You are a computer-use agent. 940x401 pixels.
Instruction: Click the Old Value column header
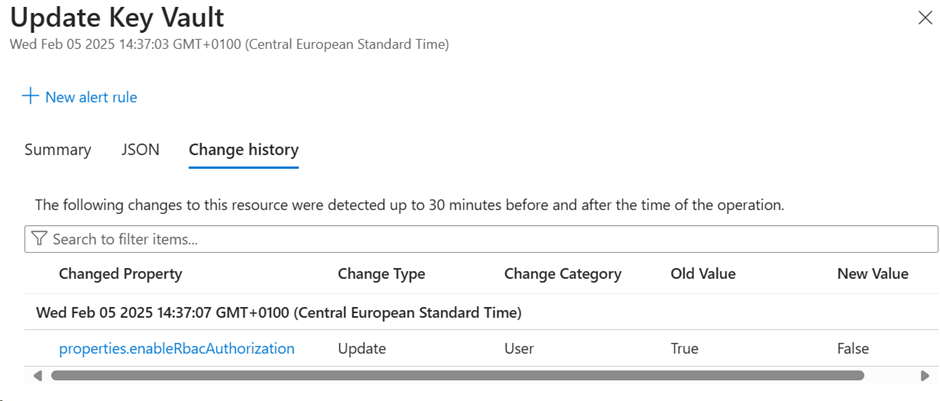[703, 274]
